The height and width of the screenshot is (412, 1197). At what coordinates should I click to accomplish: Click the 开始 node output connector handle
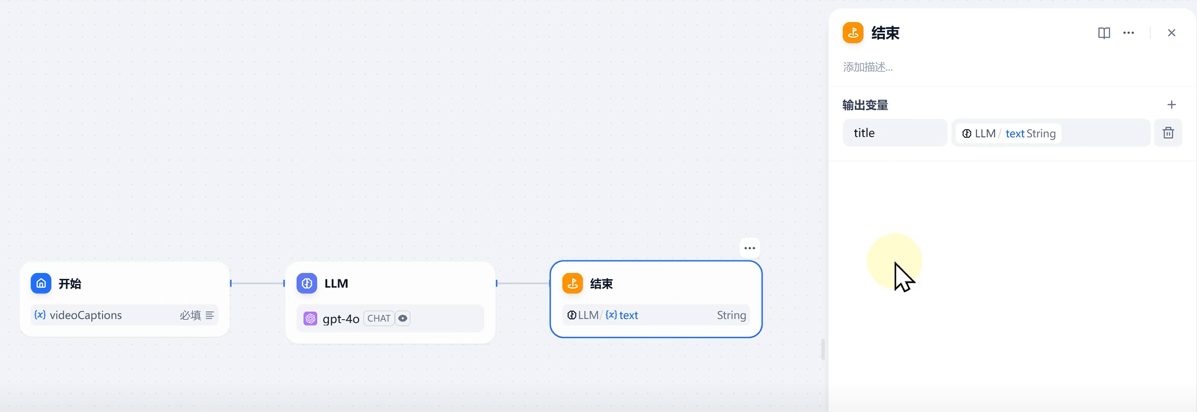click(x=231, y=283)
